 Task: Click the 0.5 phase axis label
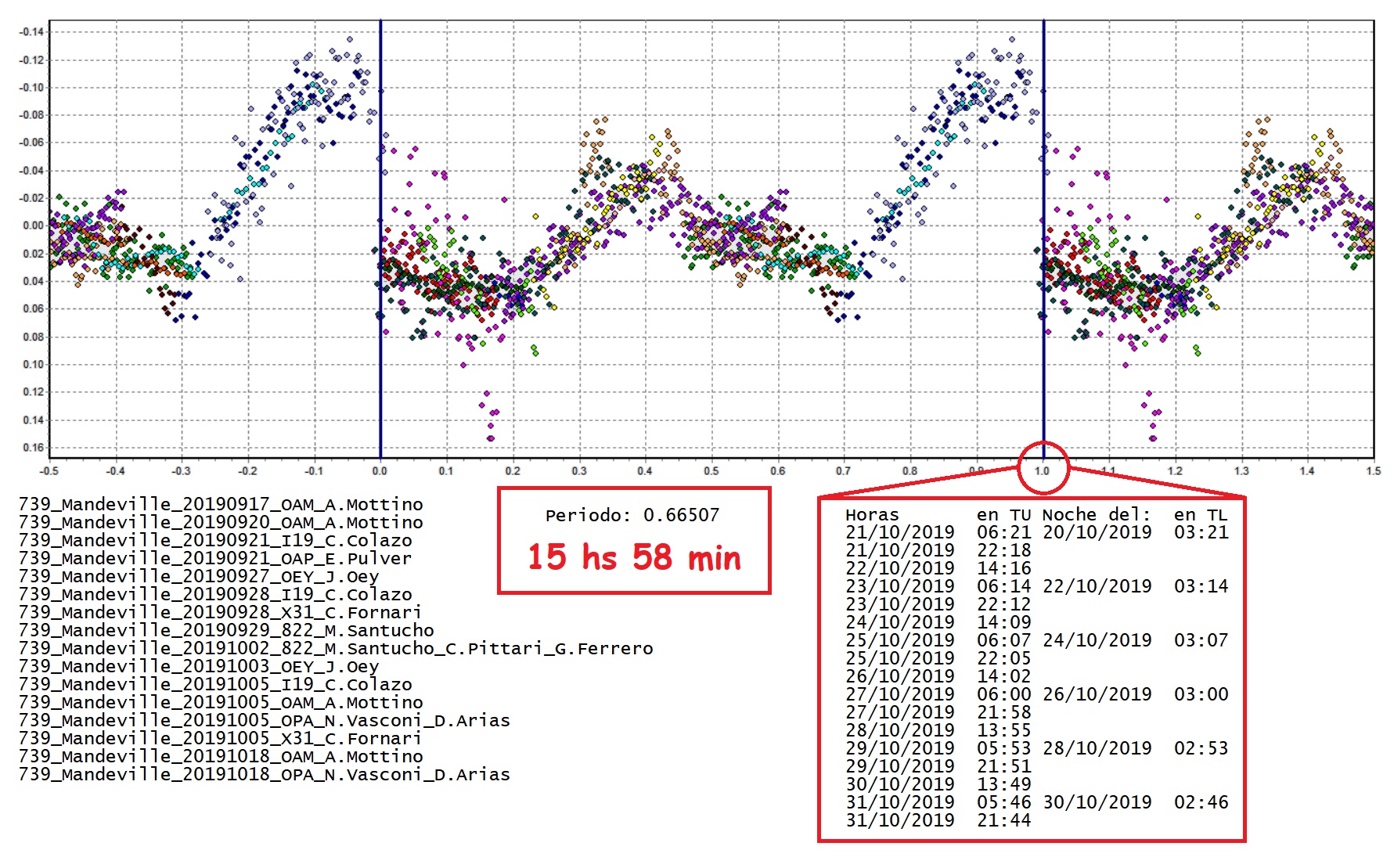[x=711, y=471]
